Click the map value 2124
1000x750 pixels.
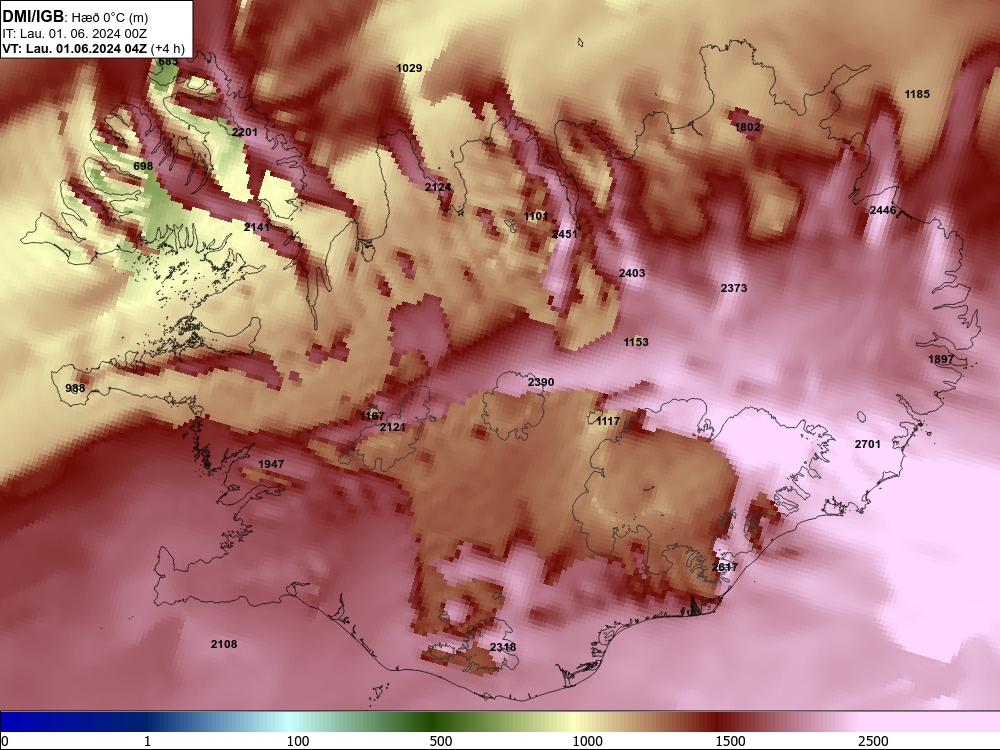438,188
